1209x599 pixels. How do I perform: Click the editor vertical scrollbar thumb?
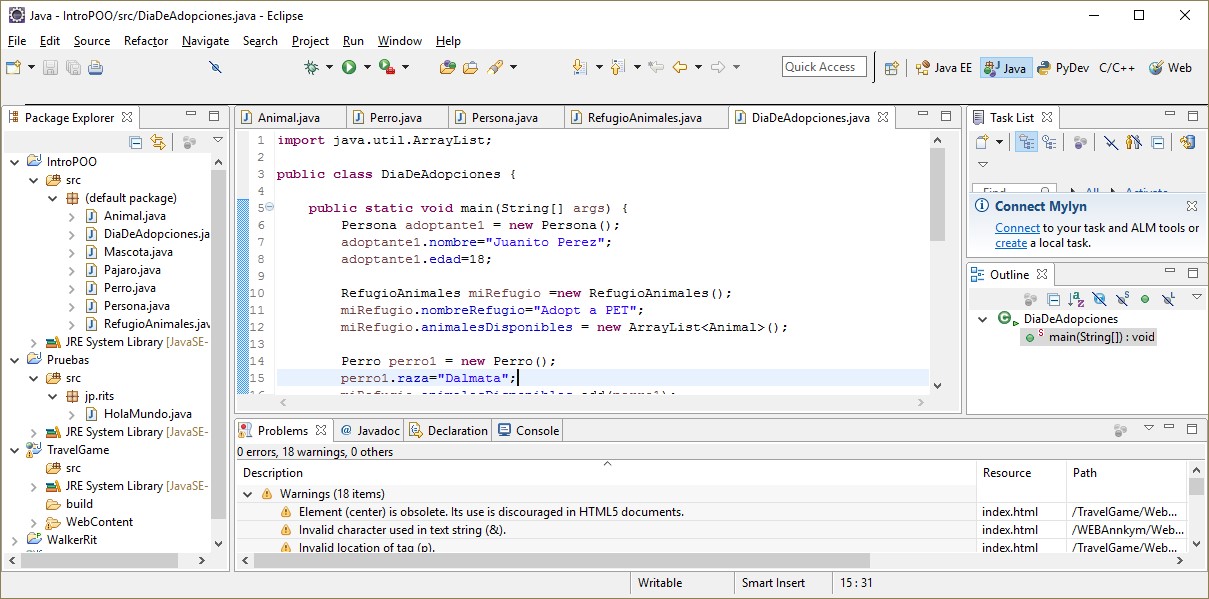coord(937,194)
